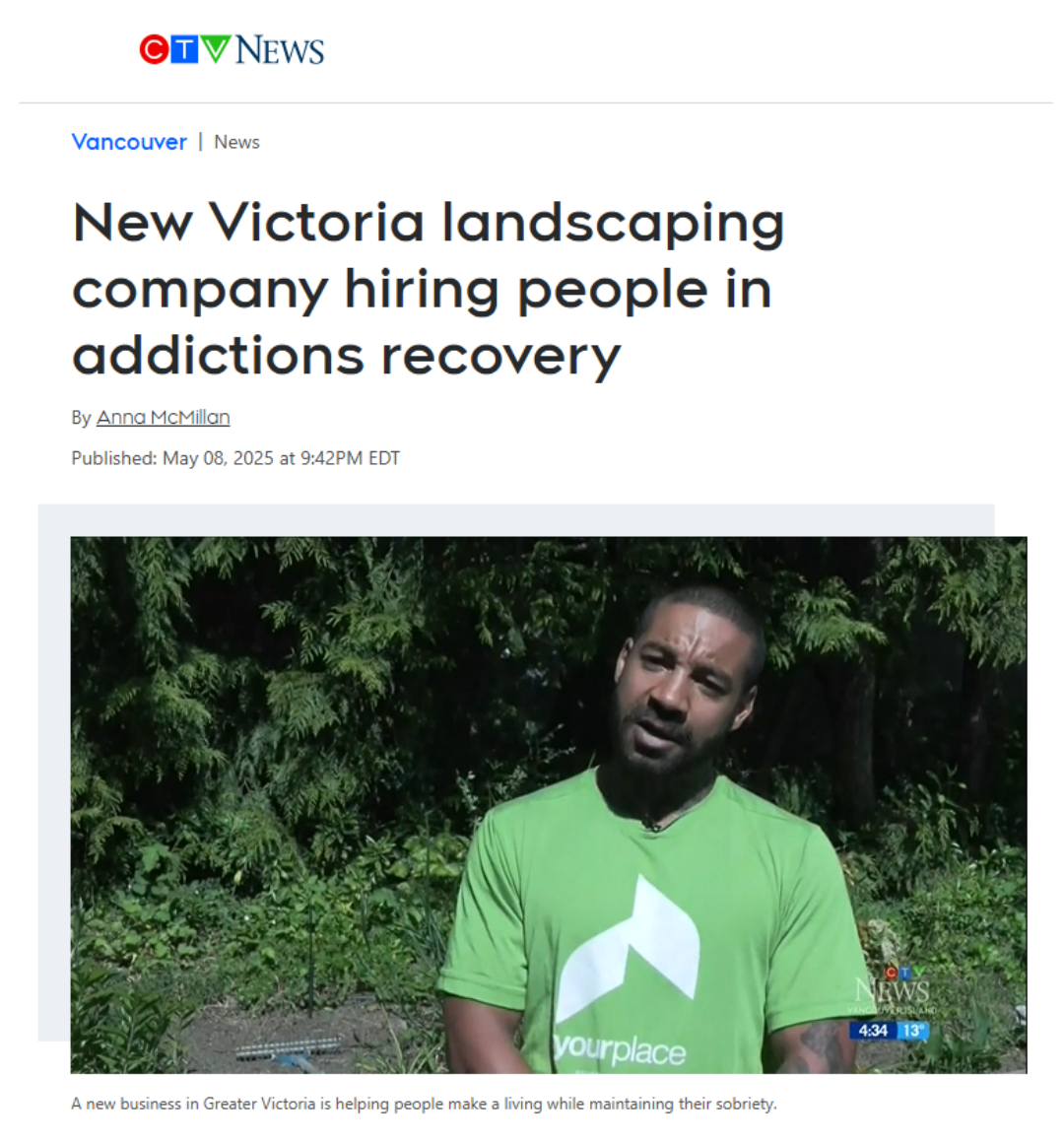Click the 'yourplace' text on the shirt
1064x1143 pixels.
(x=621, y=1050)
